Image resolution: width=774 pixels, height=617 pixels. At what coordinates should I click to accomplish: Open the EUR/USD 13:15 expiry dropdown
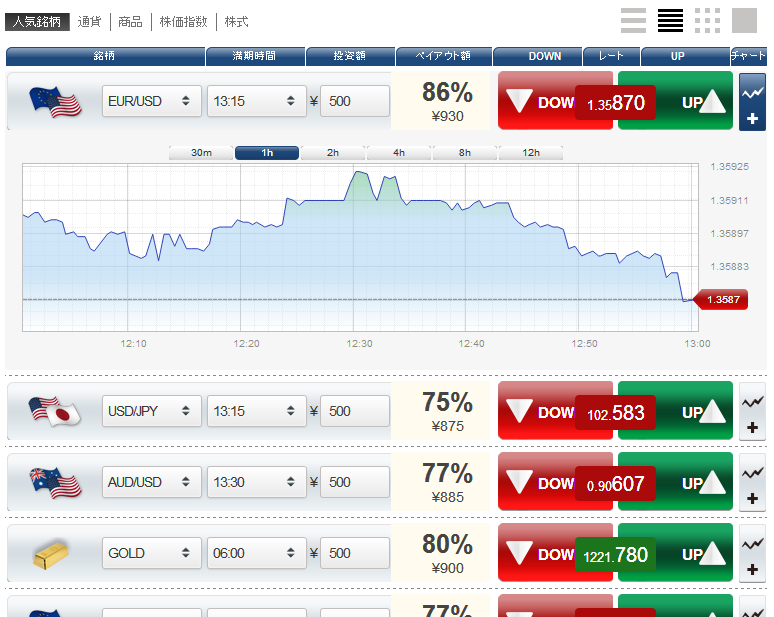257,101
